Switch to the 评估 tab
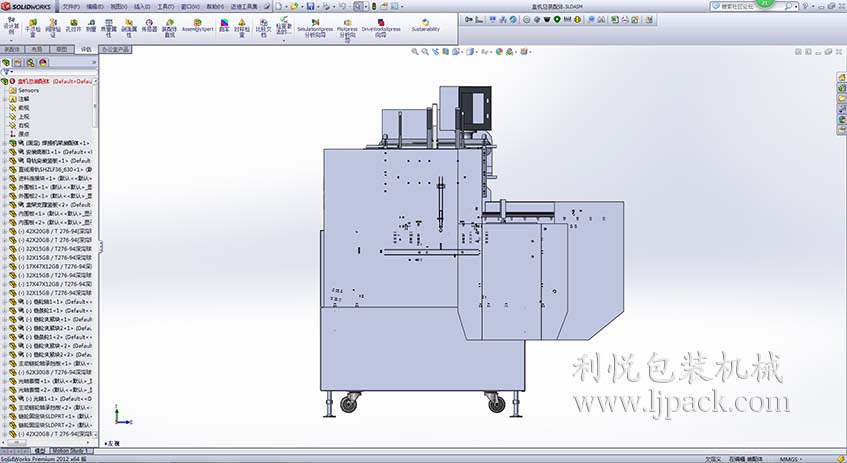 [86, 48]
